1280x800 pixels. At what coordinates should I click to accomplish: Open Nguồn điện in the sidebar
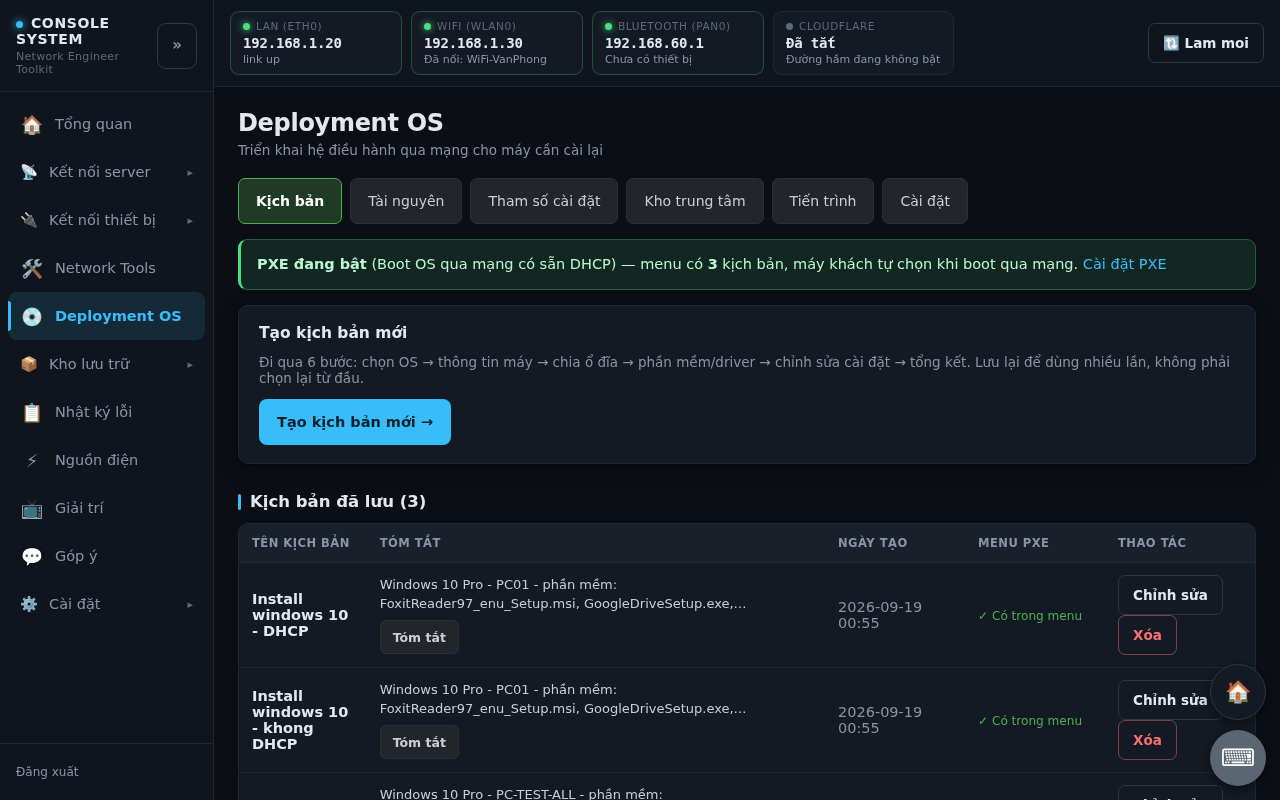click(x=107, y=460)
